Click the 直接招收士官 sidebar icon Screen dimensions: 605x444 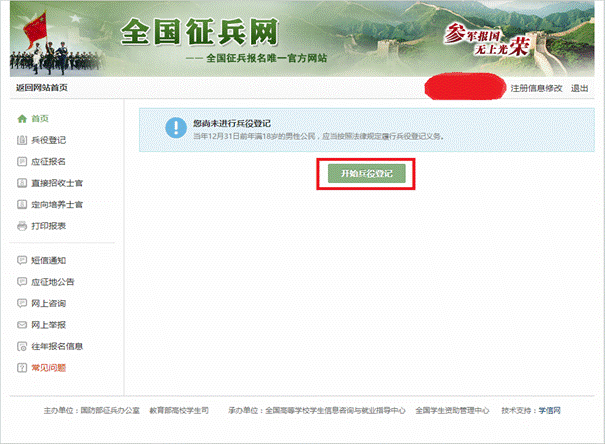tap(22, 183)
